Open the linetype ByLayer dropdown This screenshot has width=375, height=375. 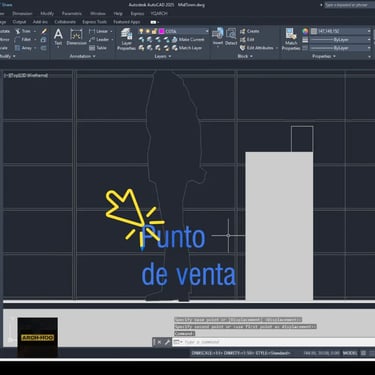click(369, 48)
